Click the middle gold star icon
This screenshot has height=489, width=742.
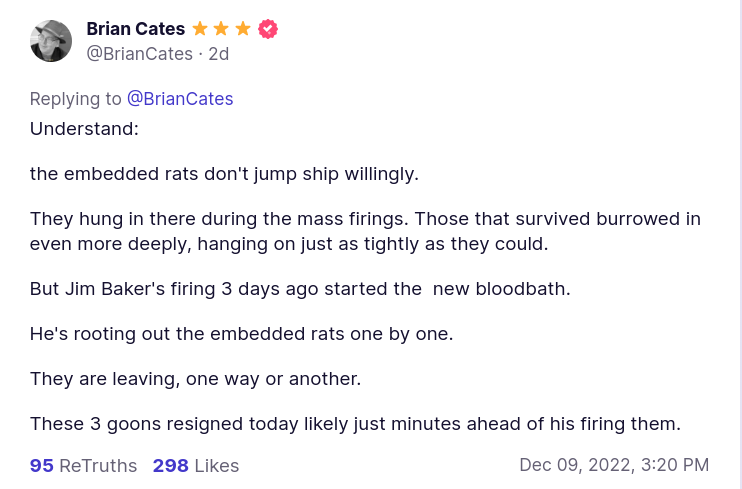point(221,29)
